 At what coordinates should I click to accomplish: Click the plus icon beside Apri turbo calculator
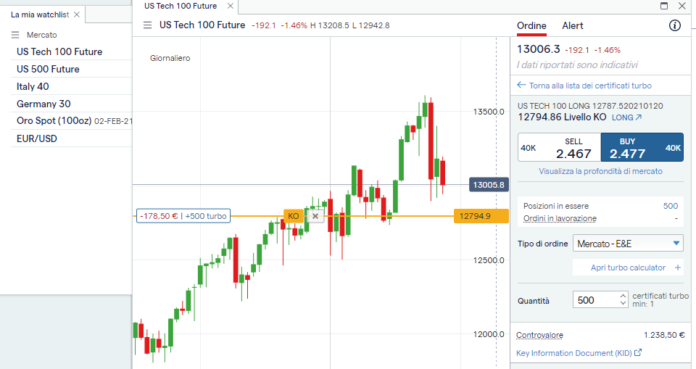677,267
